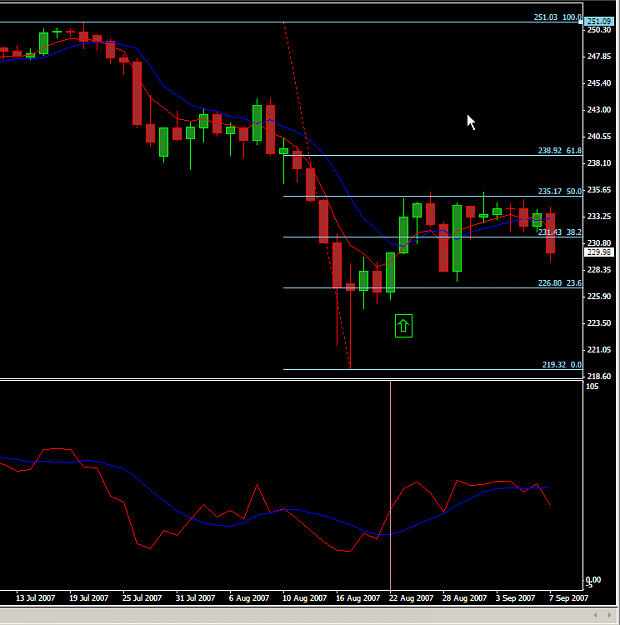This screenshot has width=620, height=625.
Task: Click the 13 Jul 2007 date label
Action: pyautogui.click(x=35, y=598)
